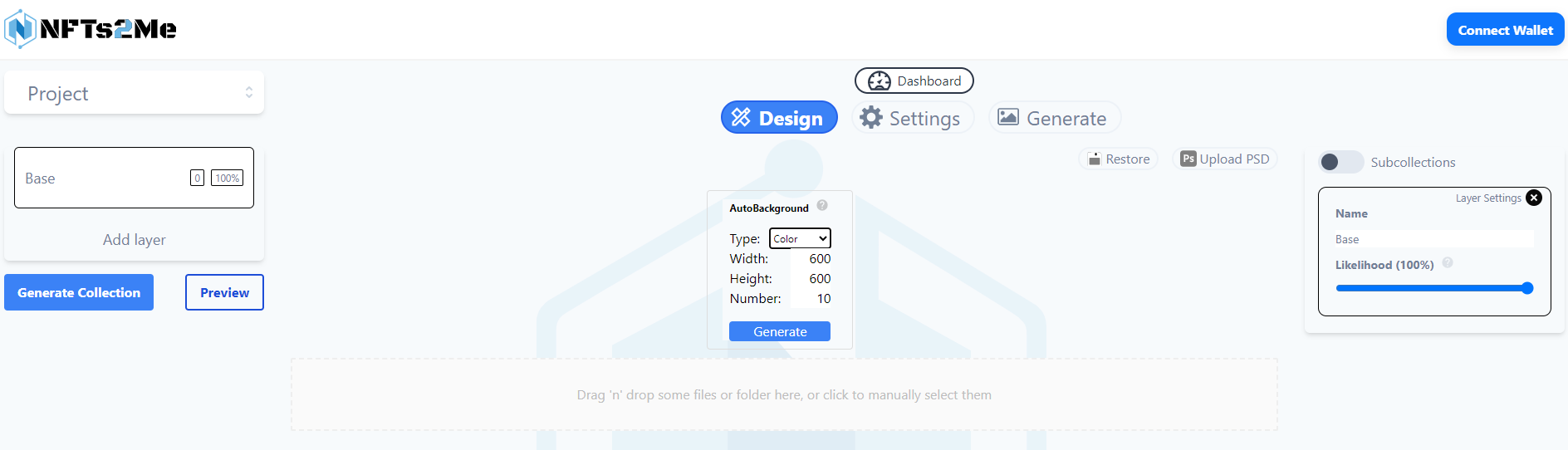This screenshot has height=450, width=1568.
Task: Click the layer Name input field
Action: [x=1433, y=239]
